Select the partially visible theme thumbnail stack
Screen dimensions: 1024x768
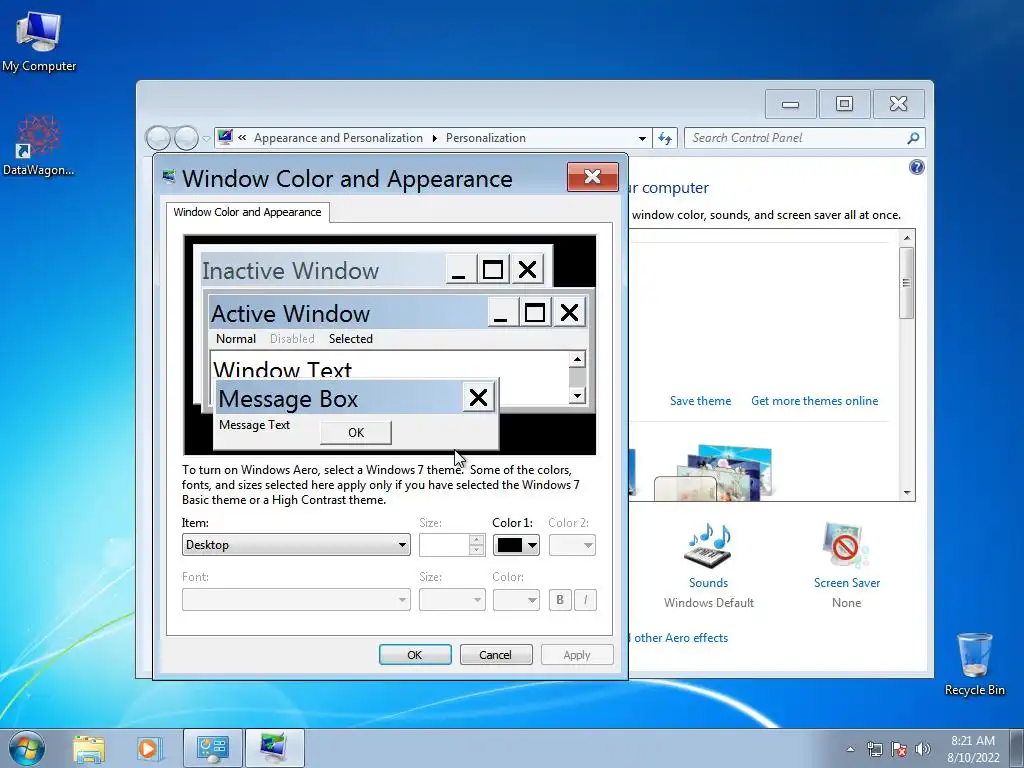tap(714, 473)
